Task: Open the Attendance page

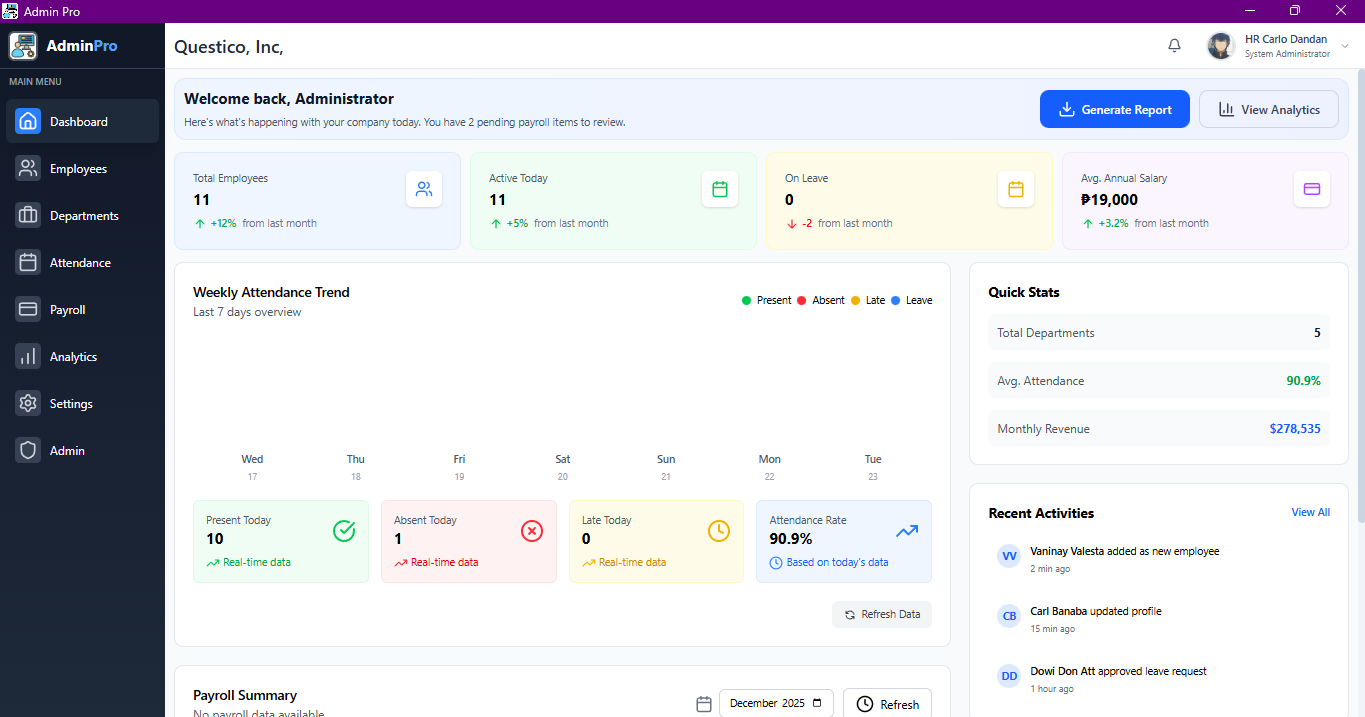Action: 82,262
